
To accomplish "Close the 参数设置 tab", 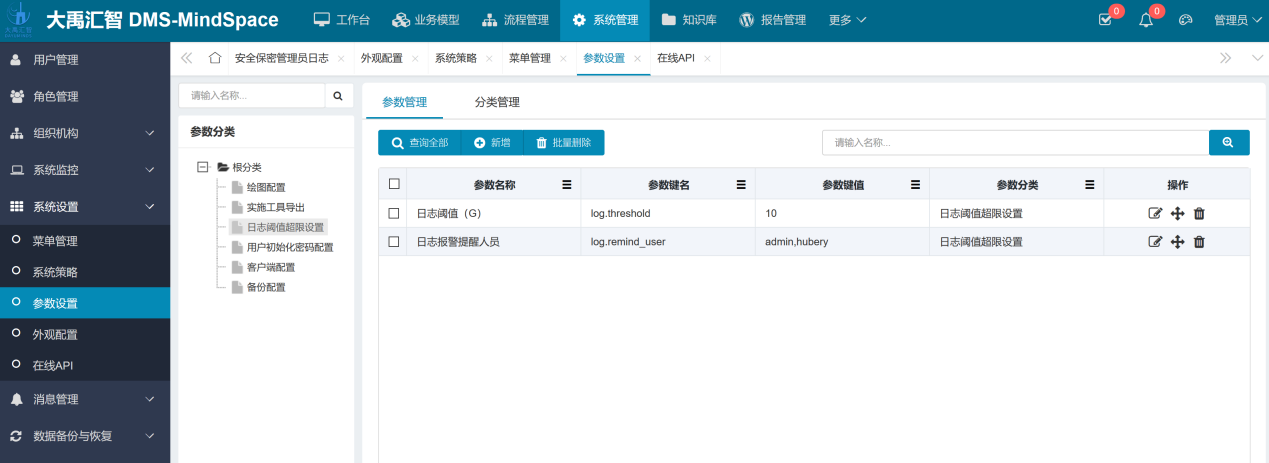I will (637, 59).
